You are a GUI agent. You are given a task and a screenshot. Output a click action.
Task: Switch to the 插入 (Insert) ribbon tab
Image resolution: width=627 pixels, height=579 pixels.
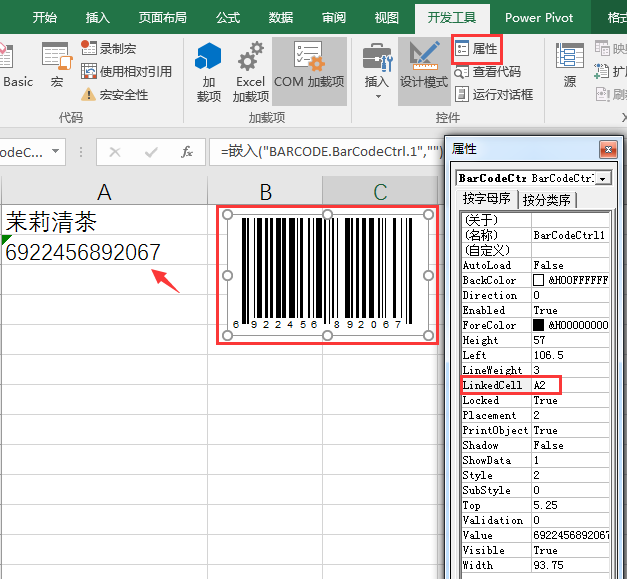tap(98, 18)
